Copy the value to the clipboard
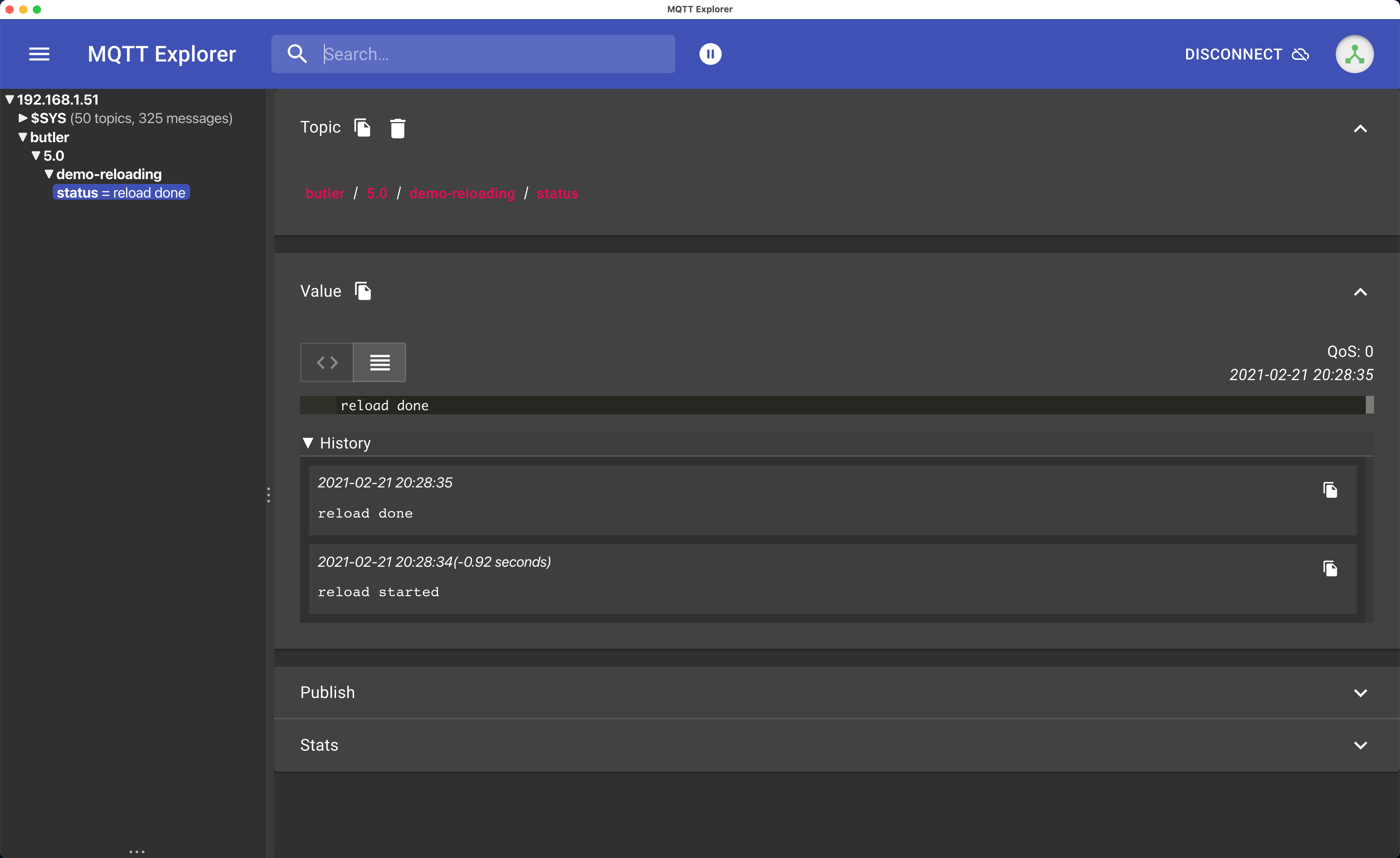Viewport: 1400px width, 858px height. point(363,291)
